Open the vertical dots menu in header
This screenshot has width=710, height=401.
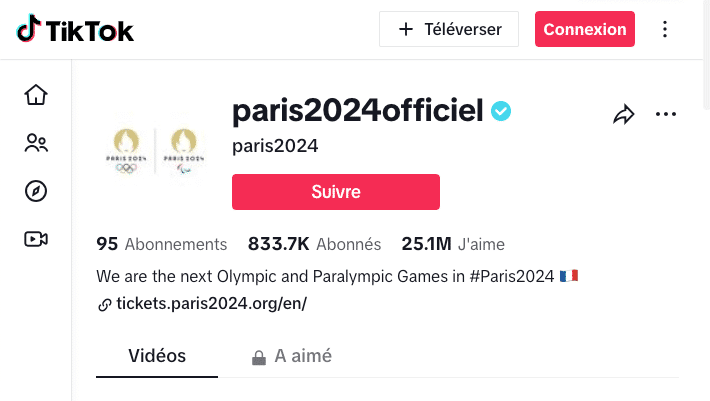click(666, 30)
